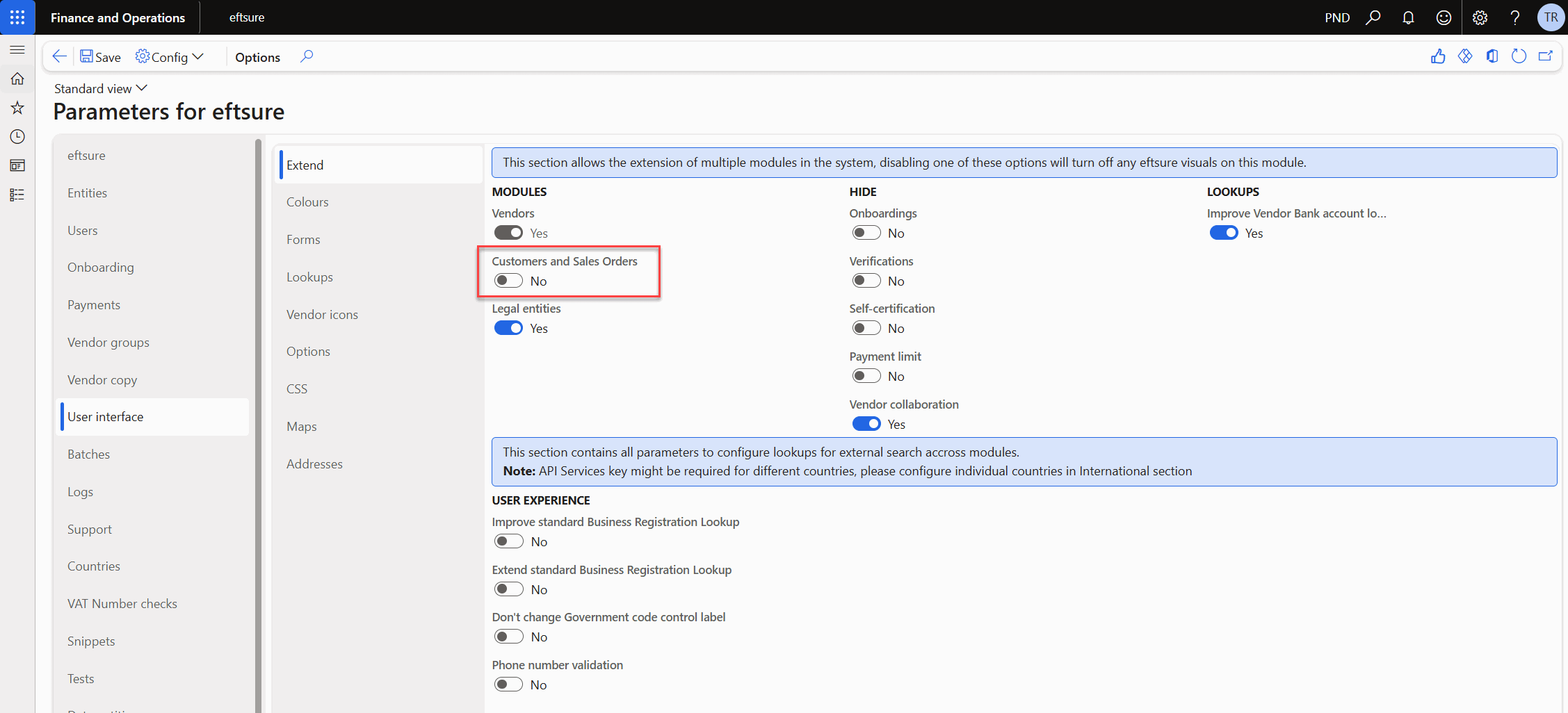Image resolution: width=1568 pixels, height=713 pixels.
Task: Toggle Payment limit switch
Action: pos(866,376)
